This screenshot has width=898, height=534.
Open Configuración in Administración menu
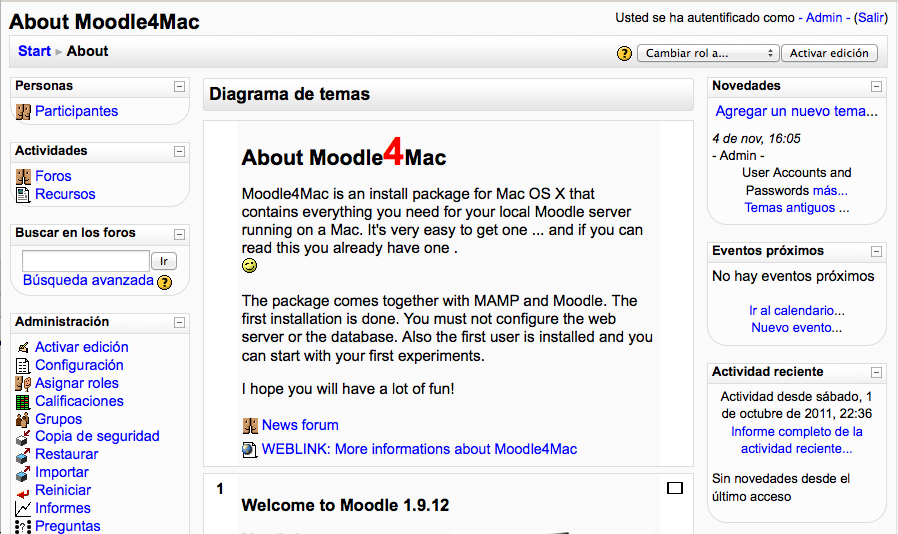pos(79,366)
